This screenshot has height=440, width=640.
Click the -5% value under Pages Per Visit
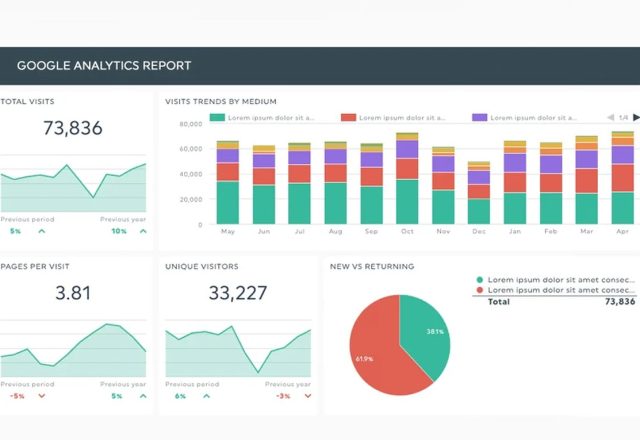(x=17, y=396)
